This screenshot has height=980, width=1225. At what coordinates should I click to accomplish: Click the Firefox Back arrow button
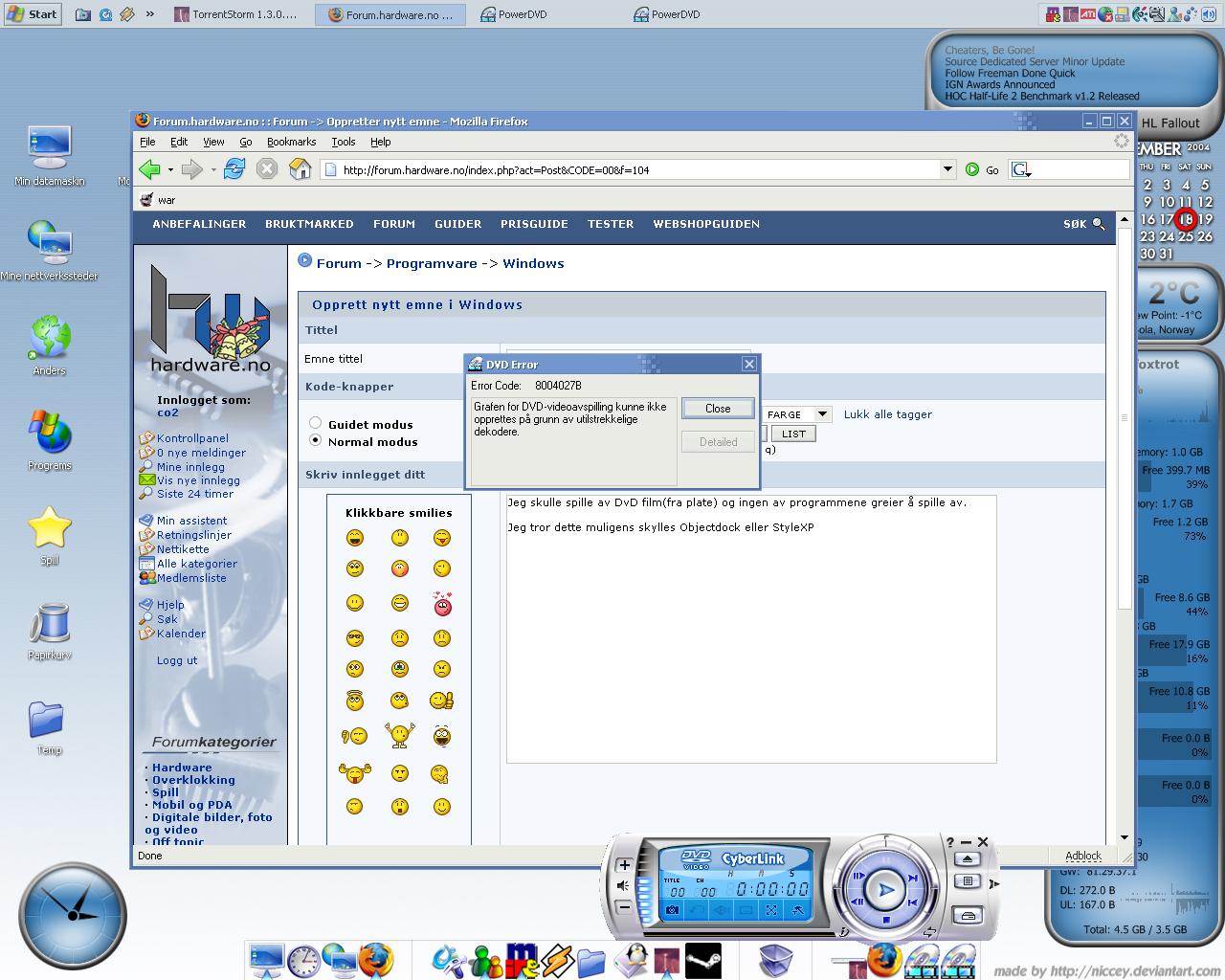[x=149, y=169]
